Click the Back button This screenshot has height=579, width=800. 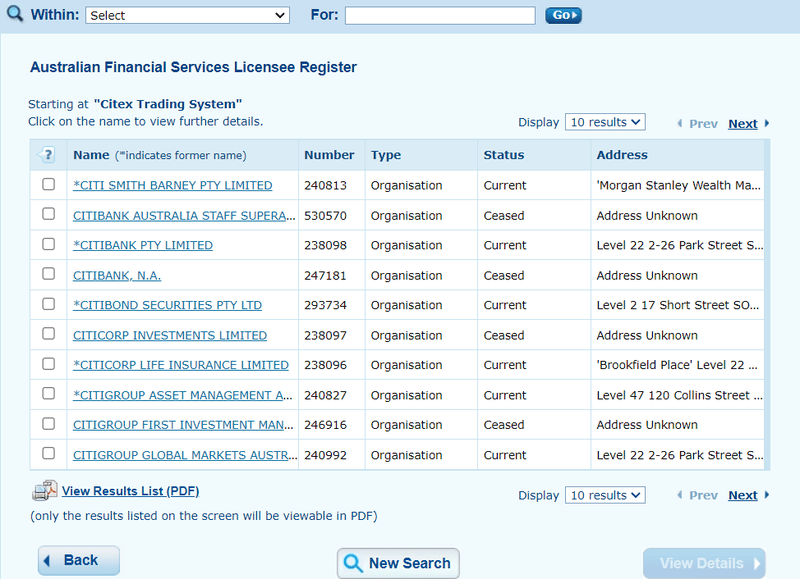pyautogui.click(x=79, y=560)
